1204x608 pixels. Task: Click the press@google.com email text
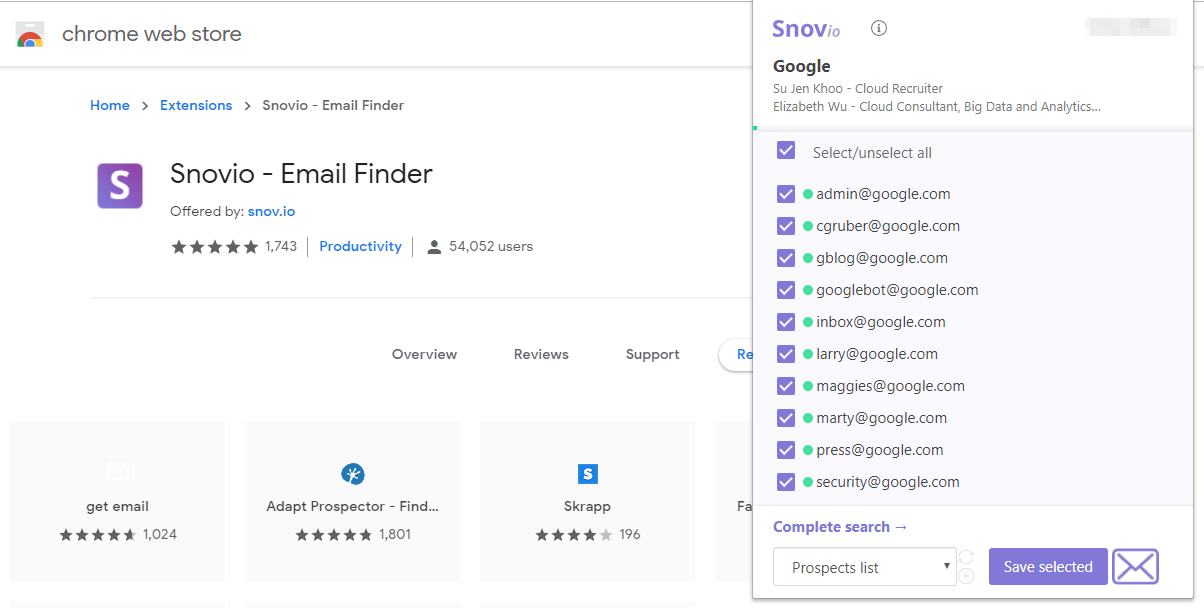[880, 450]
